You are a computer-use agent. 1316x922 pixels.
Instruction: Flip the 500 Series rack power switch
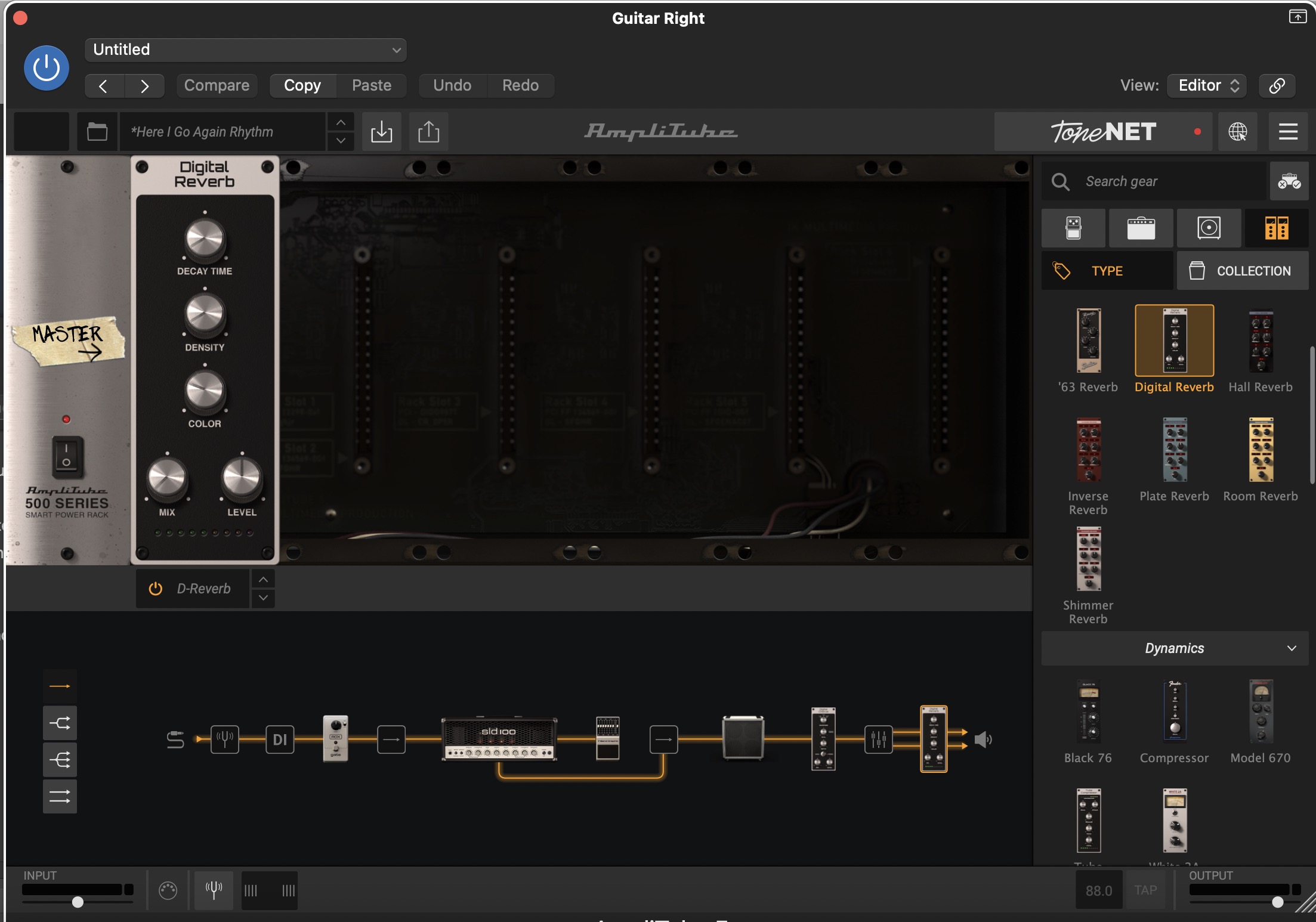[67, 457]
